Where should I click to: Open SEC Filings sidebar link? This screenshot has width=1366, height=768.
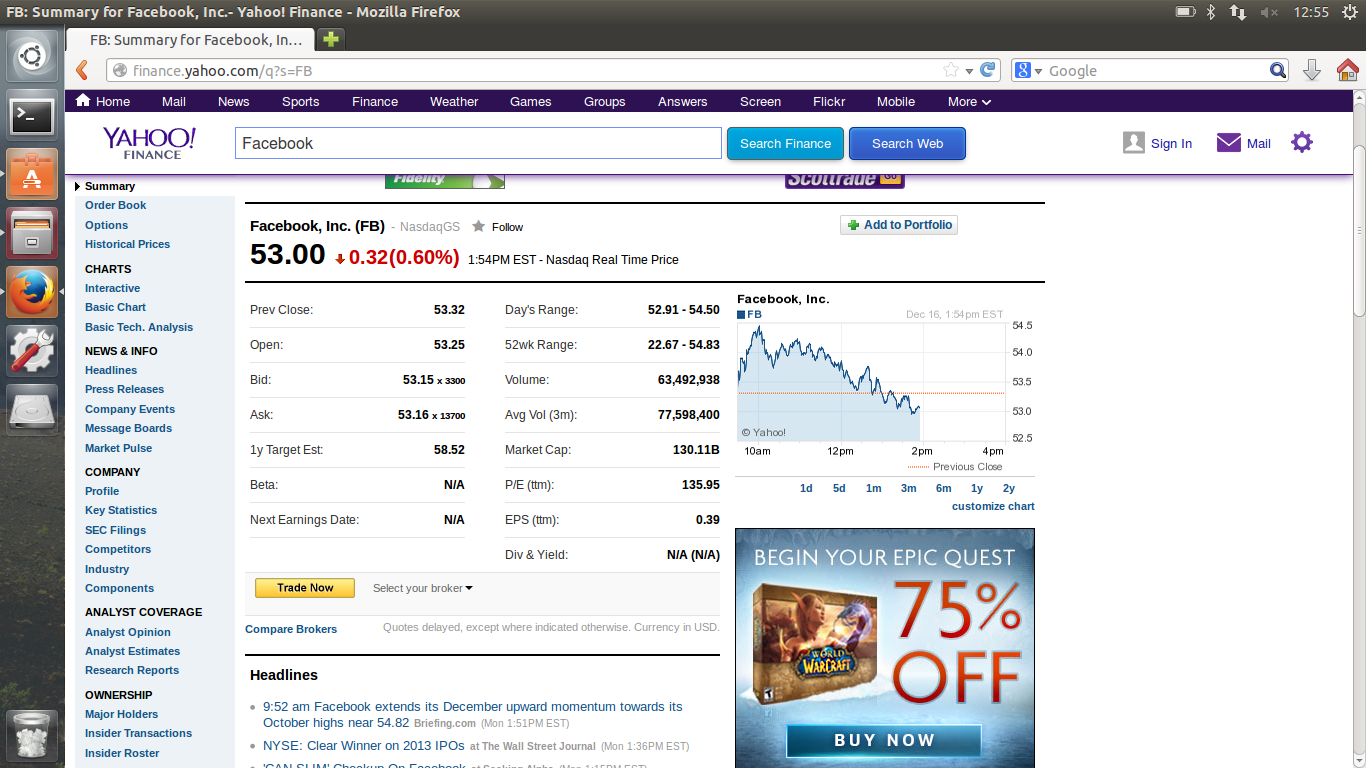pos(115,530)
